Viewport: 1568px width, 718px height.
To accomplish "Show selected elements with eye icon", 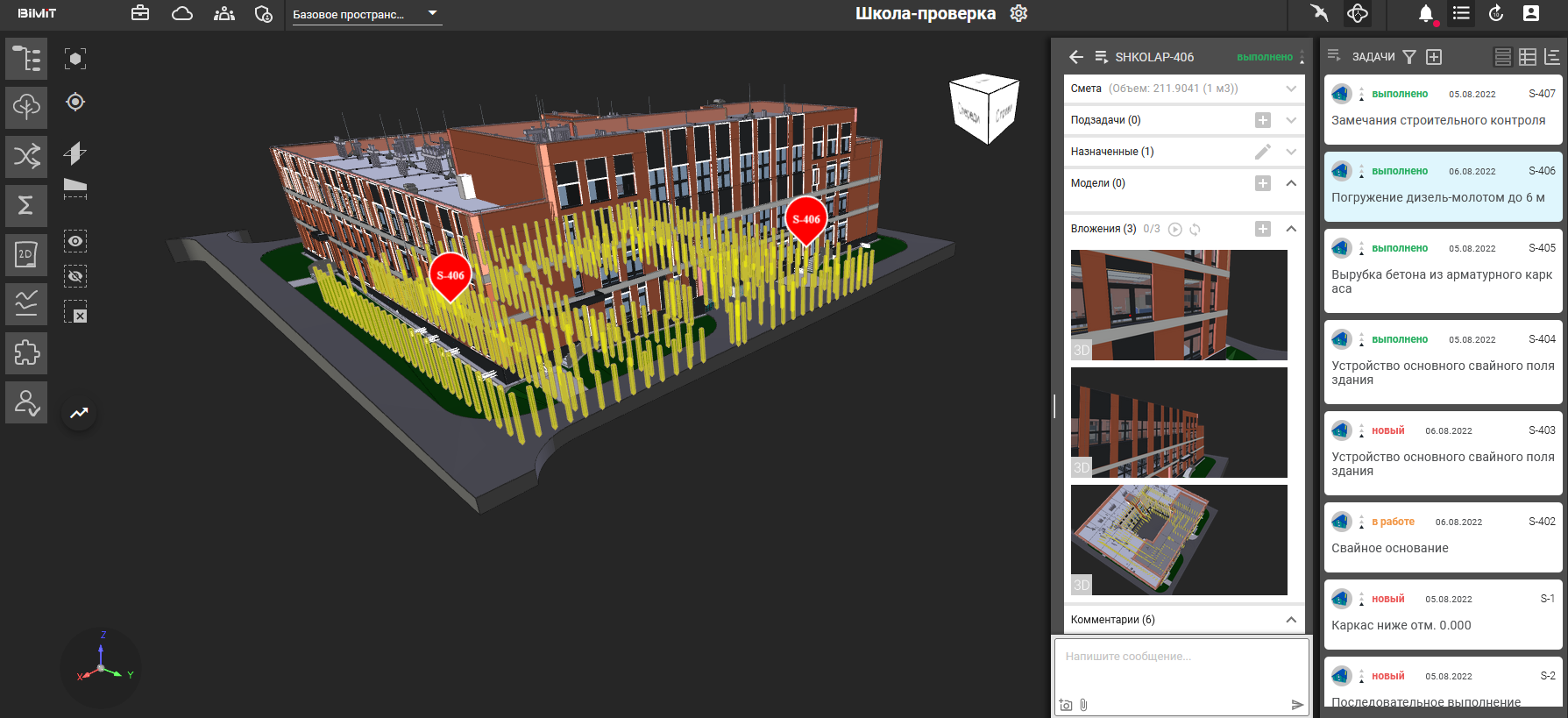I will tap(75, 241).
